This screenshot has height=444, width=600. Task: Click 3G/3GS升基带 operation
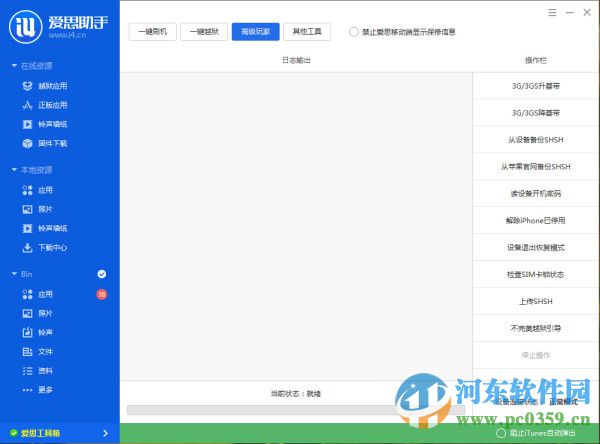(536, 86)
